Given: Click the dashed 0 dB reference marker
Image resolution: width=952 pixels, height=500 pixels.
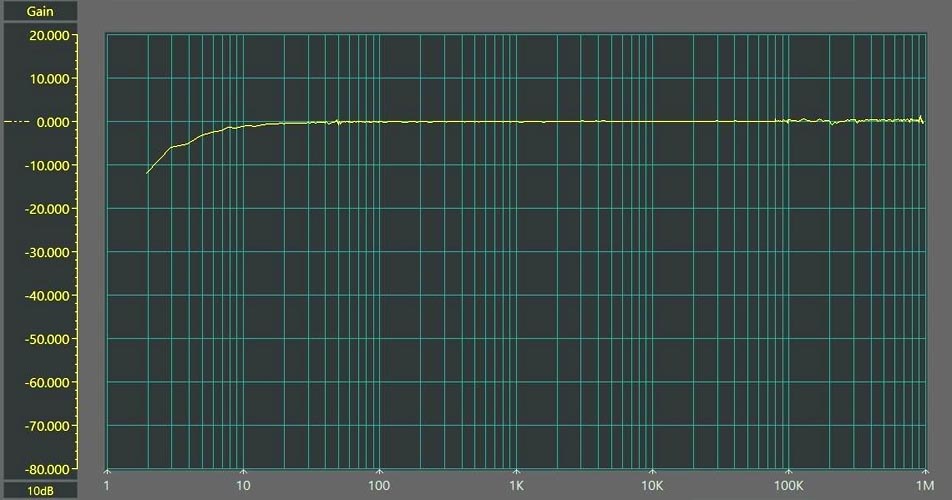Looking at the screenshot, I should [16, 122].
